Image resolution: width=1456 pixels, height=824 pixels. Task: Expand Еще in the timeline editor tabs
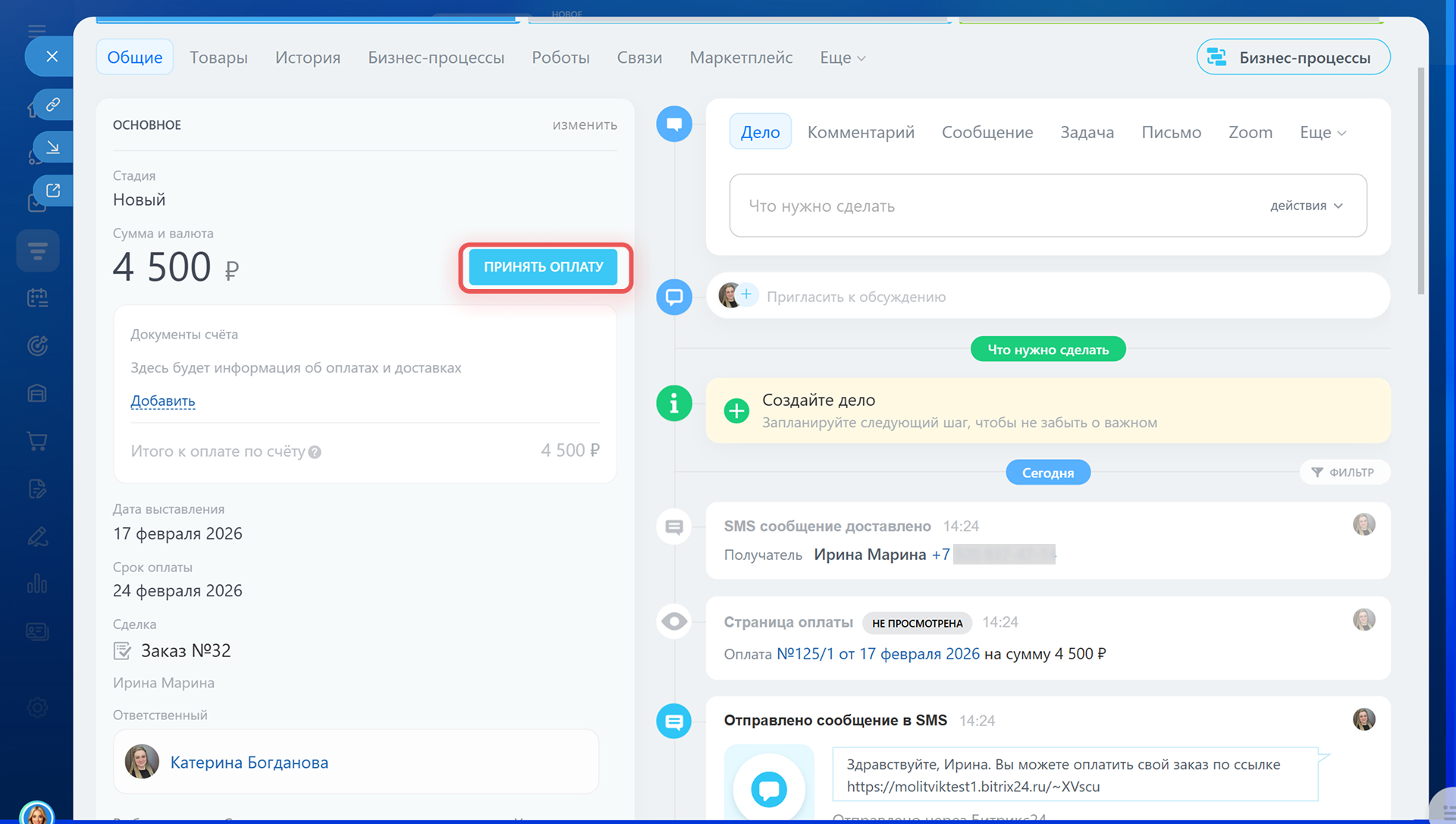[x=1323, y=132]
